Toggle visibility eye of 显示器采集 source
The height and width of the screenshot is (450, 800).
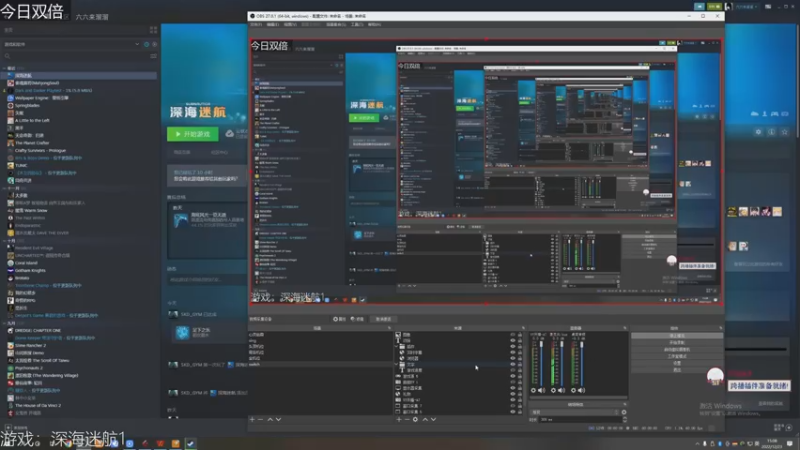[513, 388]
